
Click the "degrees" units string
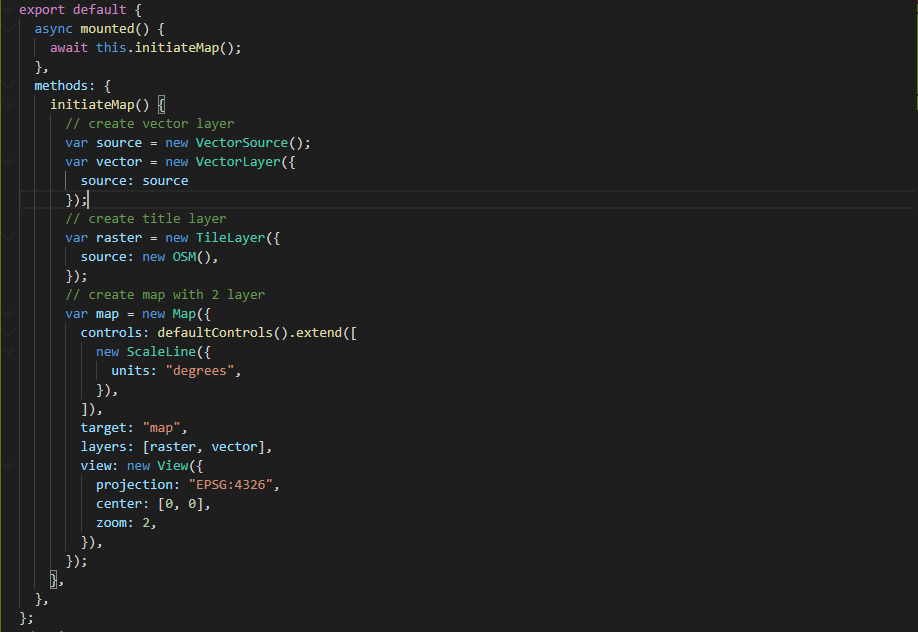point(200,370)
